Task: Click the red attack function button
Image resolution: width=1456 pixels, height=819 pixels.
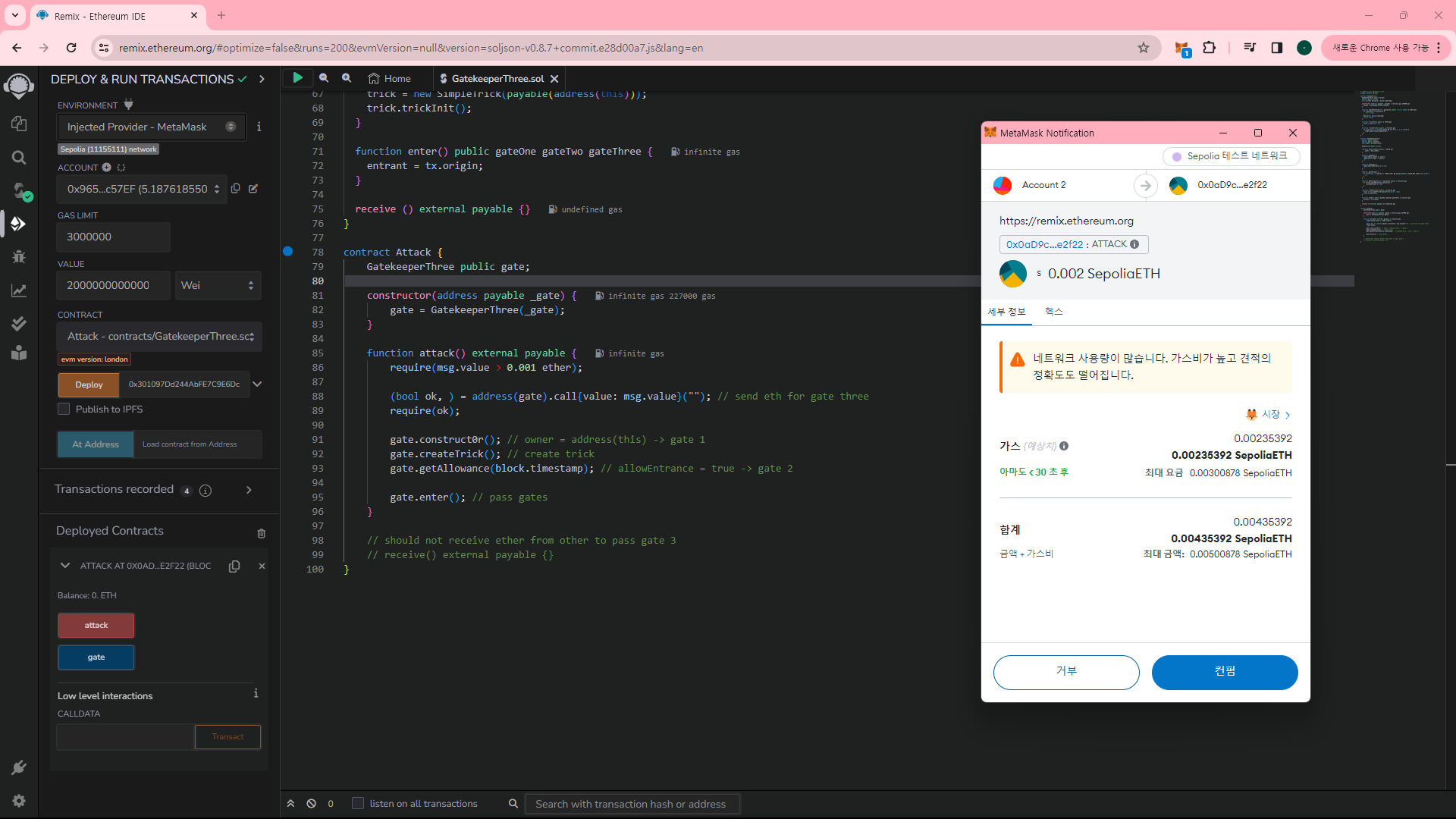Action: tap(96, 626)
